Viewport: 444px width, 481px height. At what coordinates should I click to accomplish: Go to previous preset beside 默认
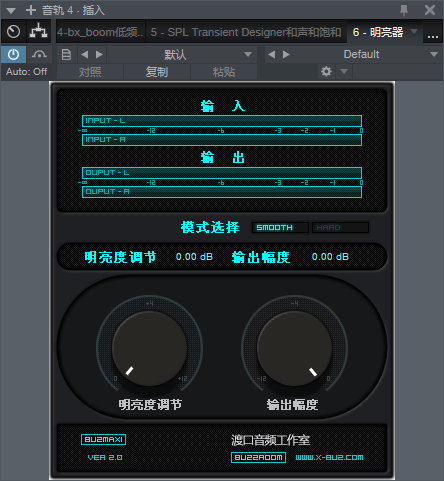coord(85,54)
